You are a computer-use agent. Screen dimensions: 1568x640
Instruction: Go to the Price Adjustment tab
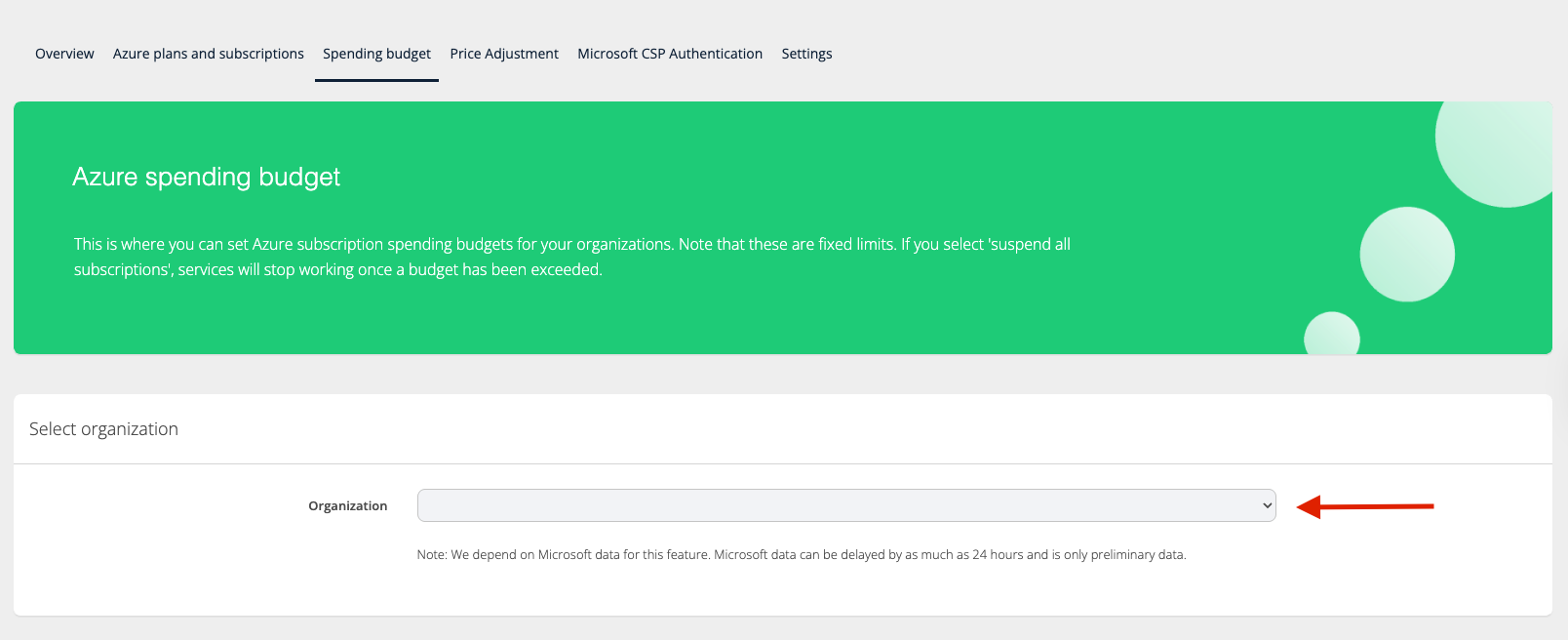(504, 54)
